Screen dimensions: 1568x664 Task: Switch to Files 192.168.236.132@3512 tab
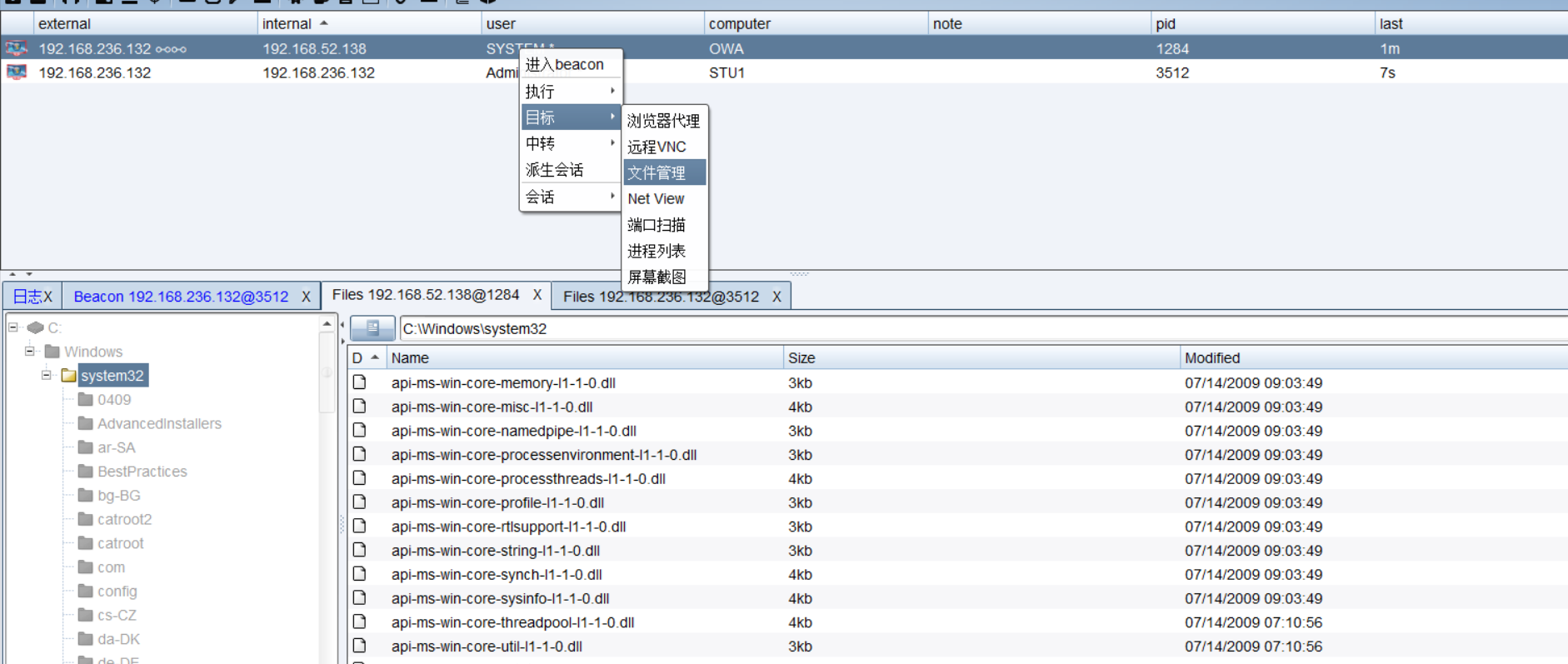point(661,297)
